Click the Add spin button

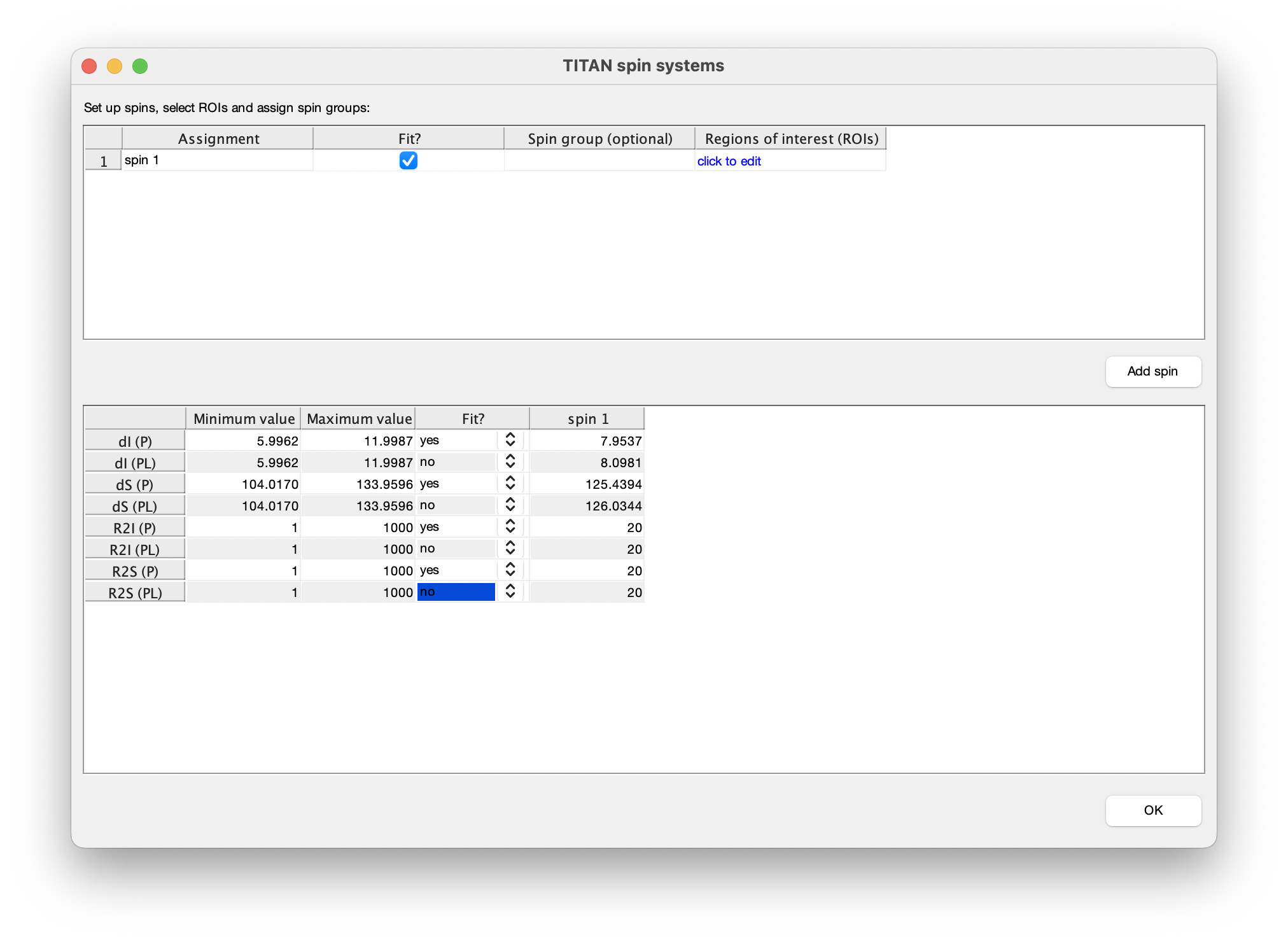[1152, 371]
